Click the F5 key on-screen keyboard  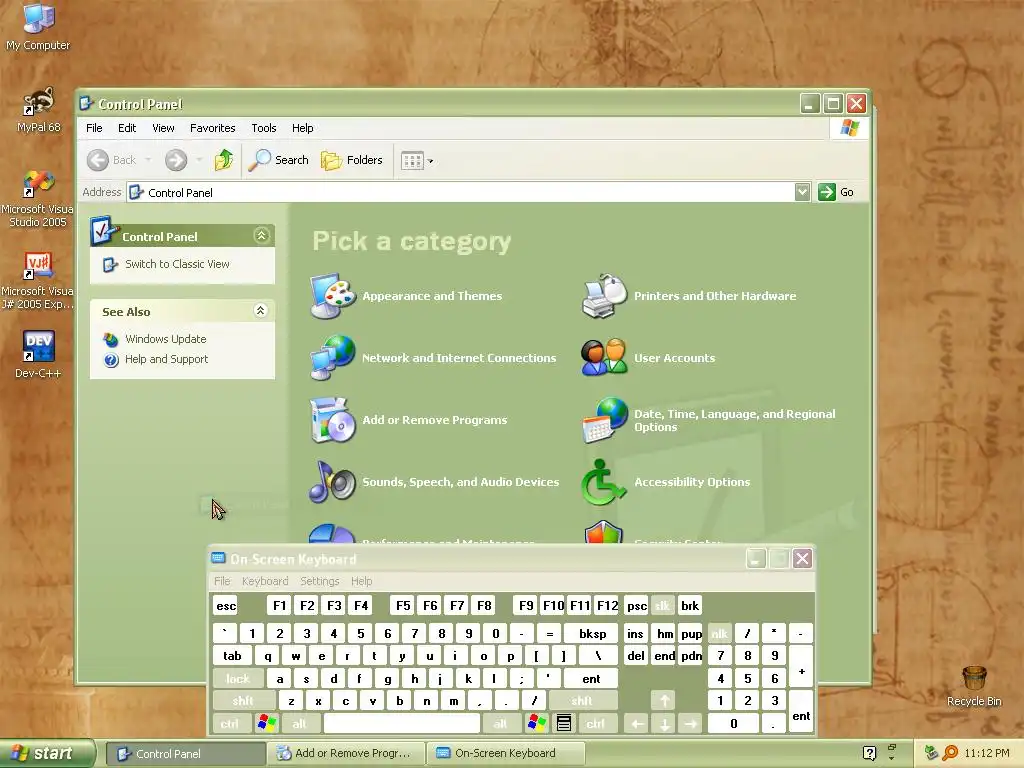[x=403, y=605]
